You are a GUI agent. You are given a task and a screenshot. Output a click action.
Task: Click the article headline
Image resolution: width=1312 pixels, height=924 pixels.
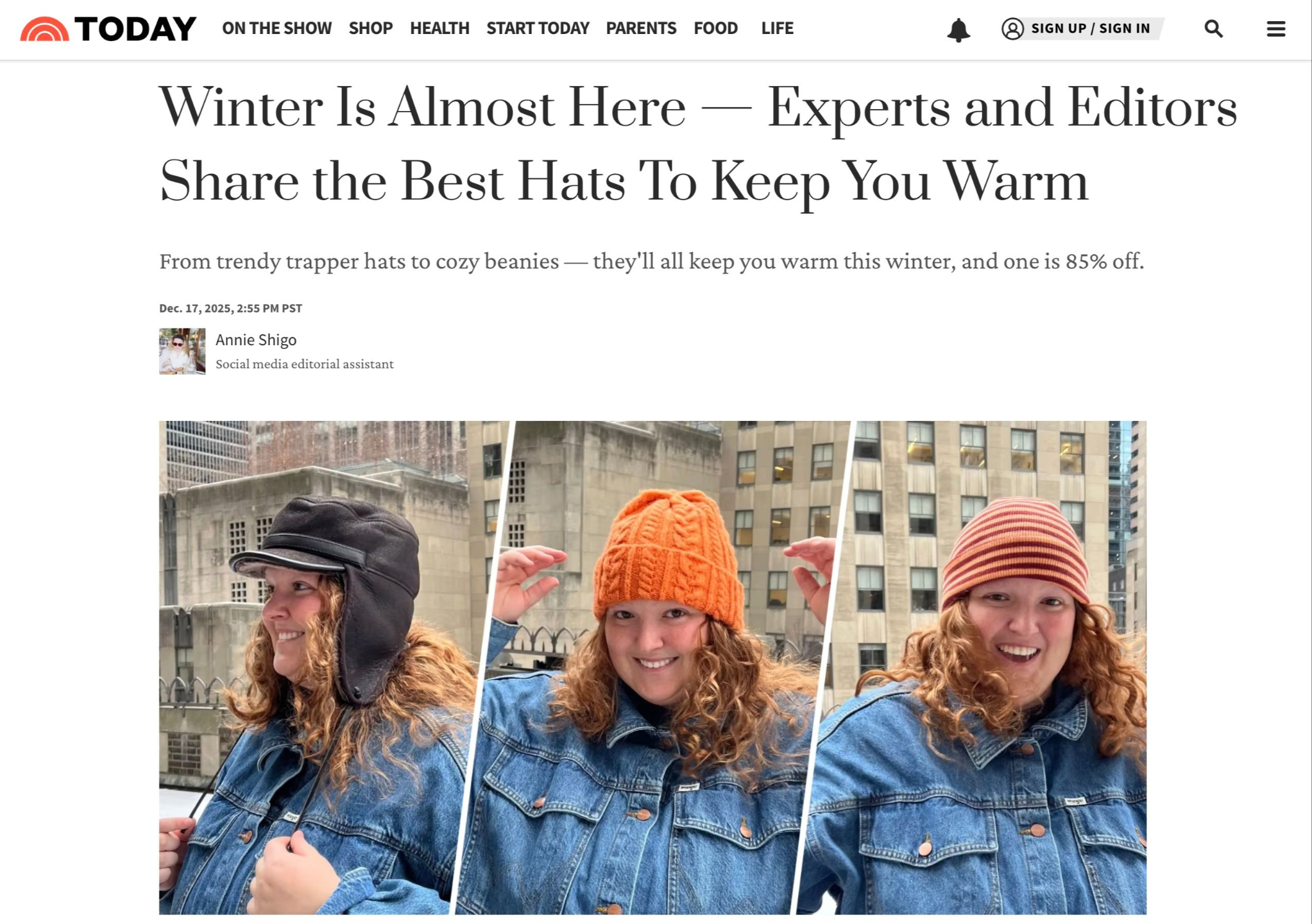click(698, 144)
